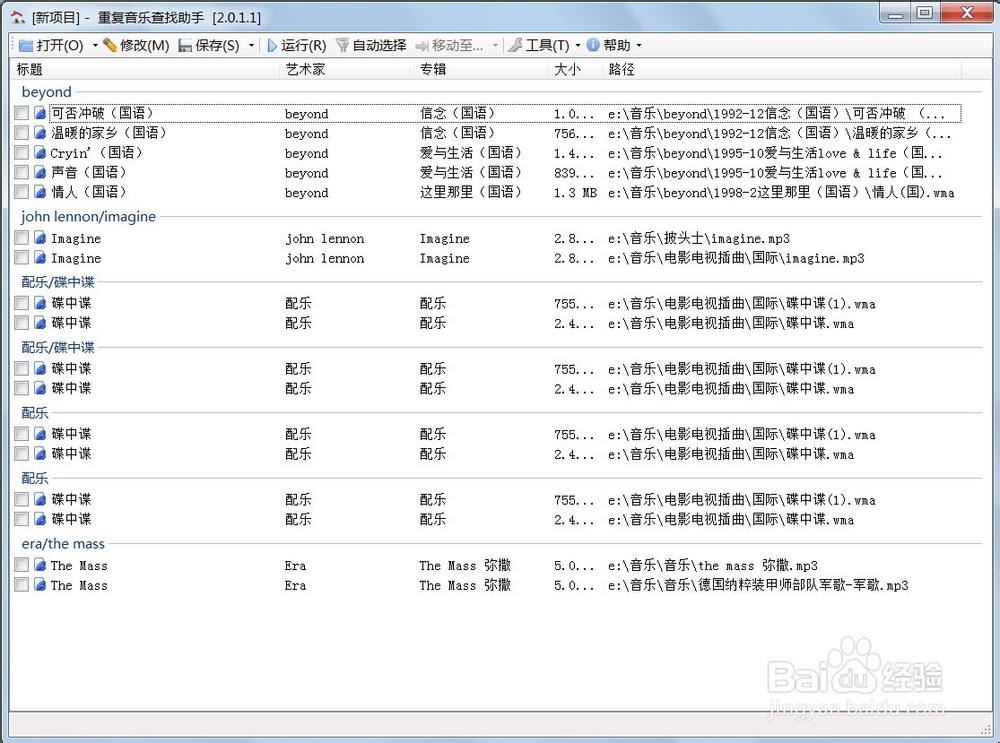Click the Run (运行) scan icon
Image resolution: width=1000 pixels, height=743 pixels.
click(x=272, y=45)
